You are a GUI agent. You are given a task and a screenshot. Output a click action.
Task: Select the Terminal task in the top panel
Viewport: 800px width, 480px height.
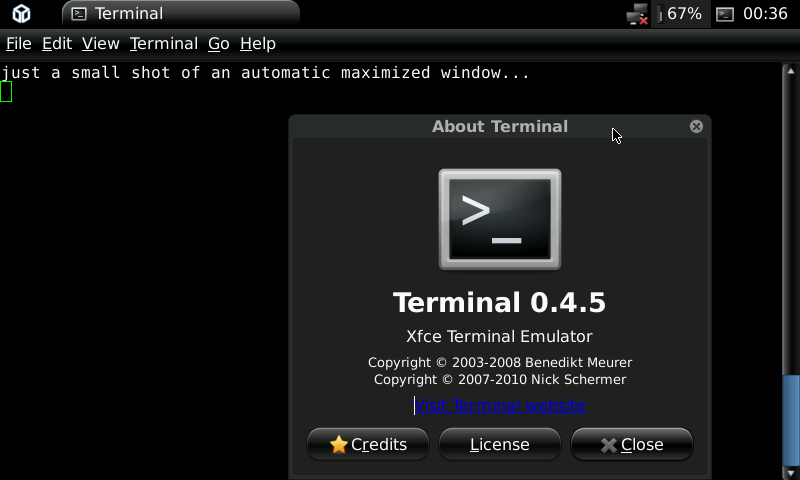click(180, 14)
